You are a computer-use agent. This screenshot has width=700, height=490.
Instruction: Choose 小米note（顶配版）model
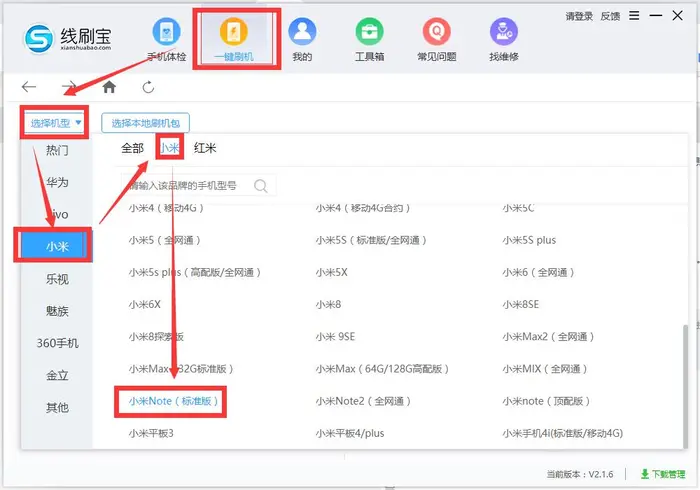pos(546,401)
